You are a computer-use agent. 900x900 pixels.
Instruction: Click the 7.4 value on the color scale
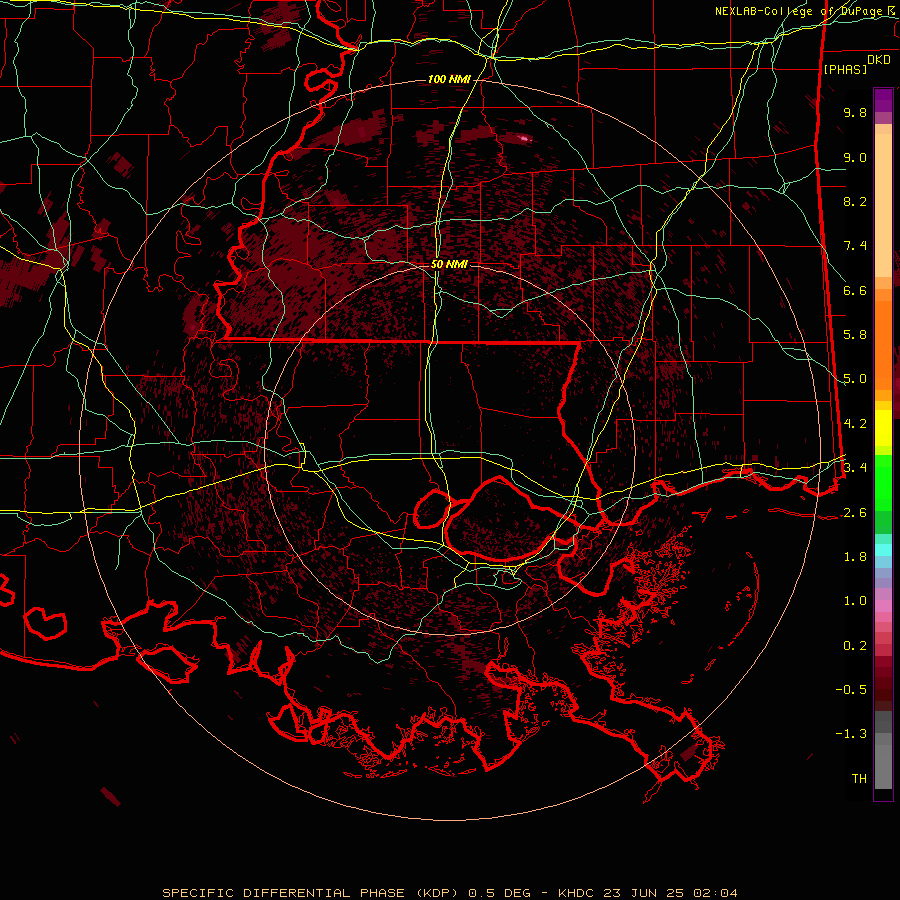855,246
